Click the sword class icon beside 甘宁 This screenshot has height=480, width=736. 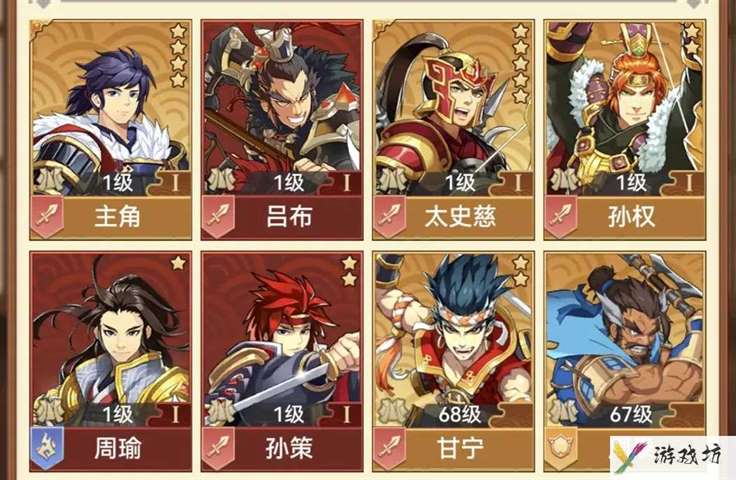pyautogui.click(x=390, y=448)
